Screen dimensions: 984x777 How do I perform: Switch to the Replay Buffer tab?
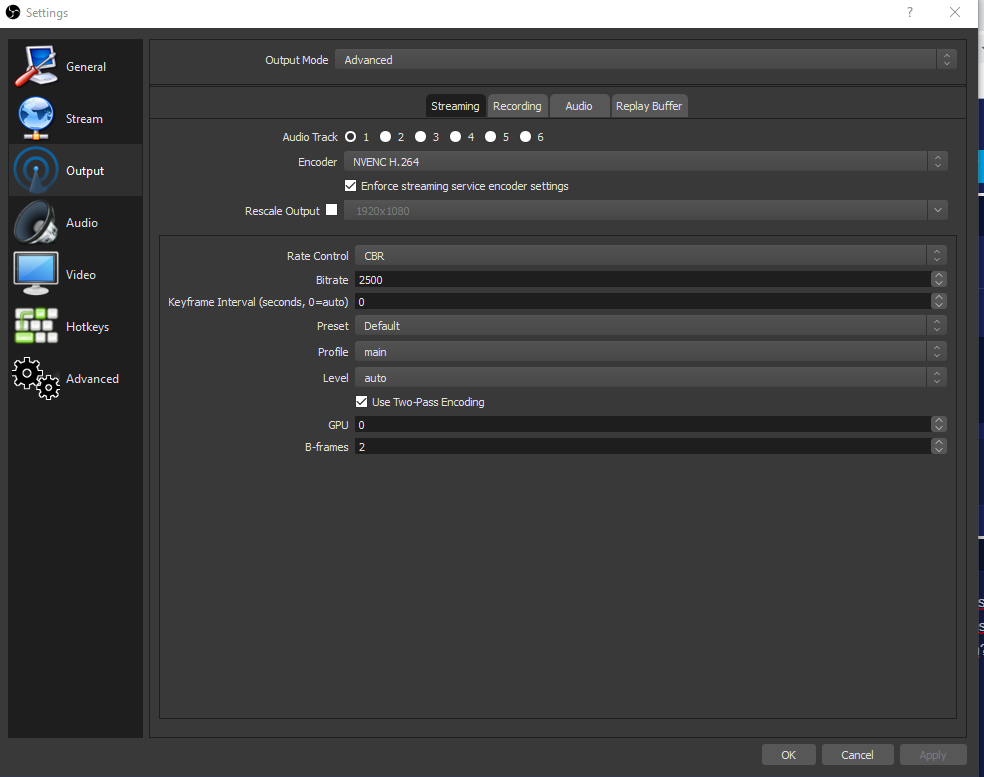click(649, 106)
